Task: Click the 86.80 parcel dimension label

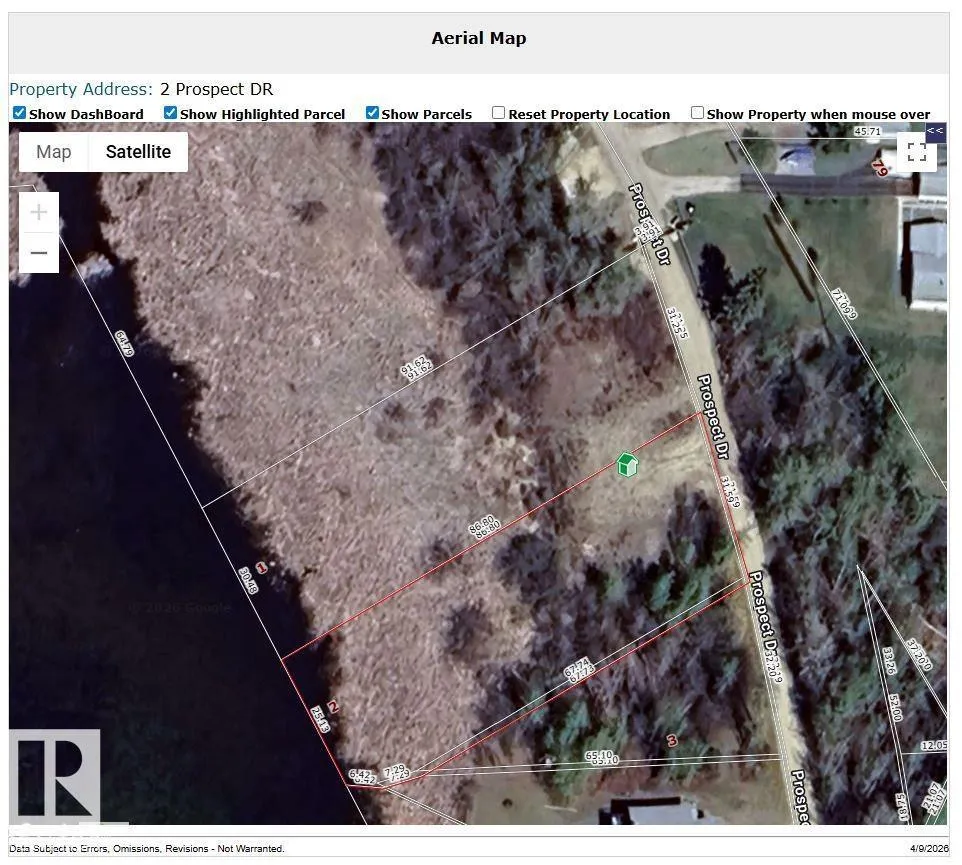Action: tap(482, 527)
